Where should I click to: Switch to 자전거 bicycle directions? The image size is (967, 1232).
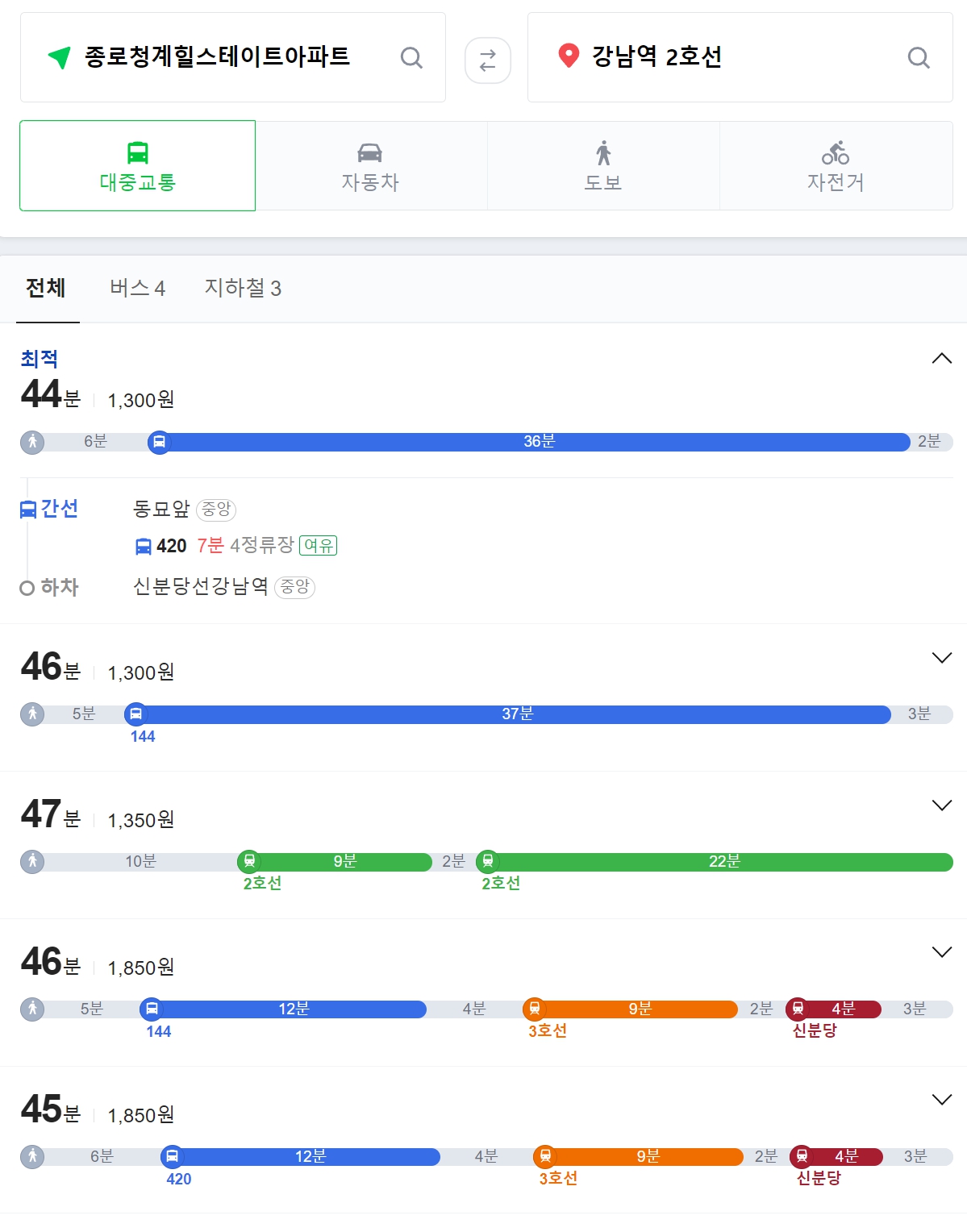coord(836,166)
